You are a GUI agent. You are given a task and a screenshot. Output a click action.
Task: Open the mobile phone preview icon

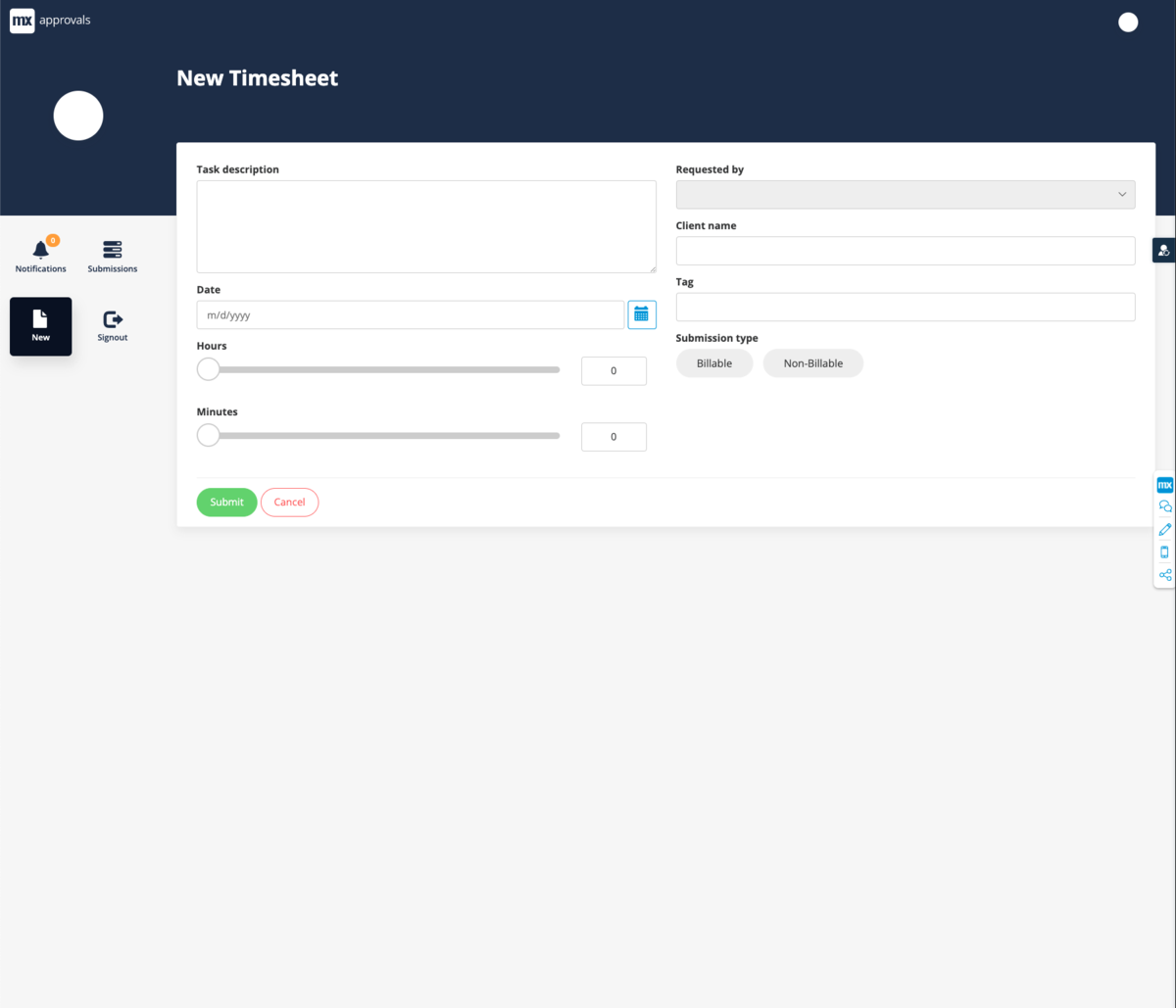coord(1165,552)
